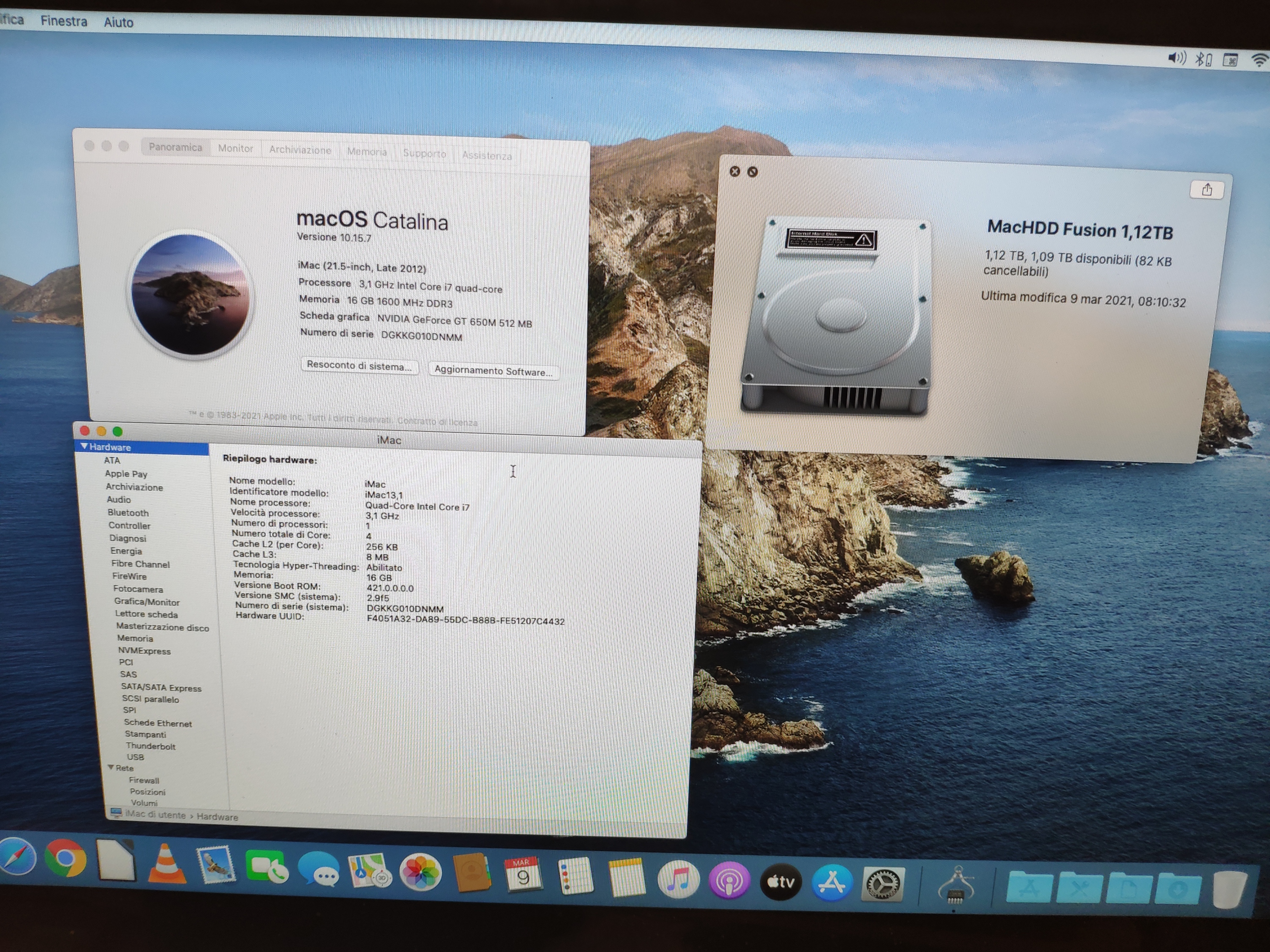
Task: Select Grafica/Monitor in the sidebar
Action: coord(147,601)
